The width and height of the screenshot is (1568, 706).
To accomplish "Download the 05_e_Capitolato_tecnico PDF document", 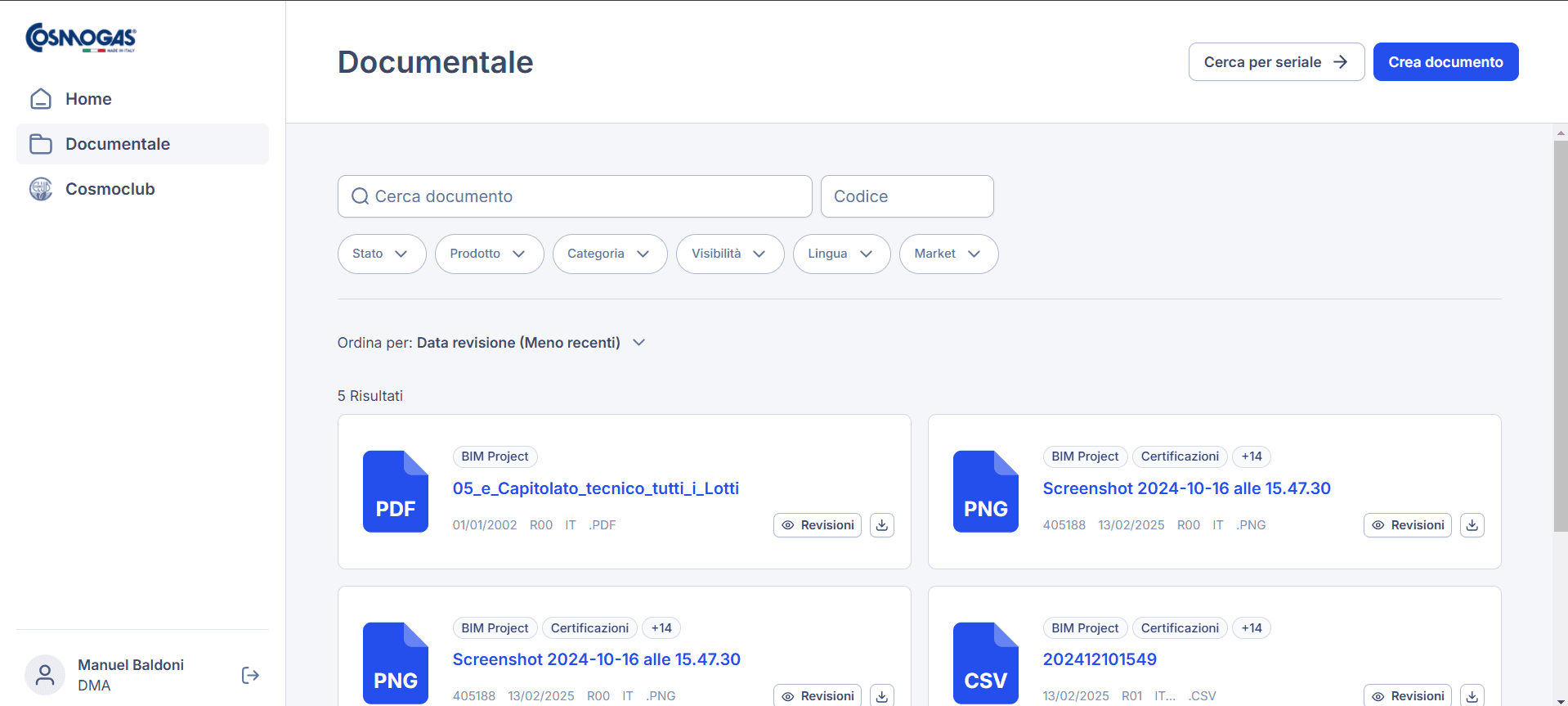I will (x=881, y=525).
